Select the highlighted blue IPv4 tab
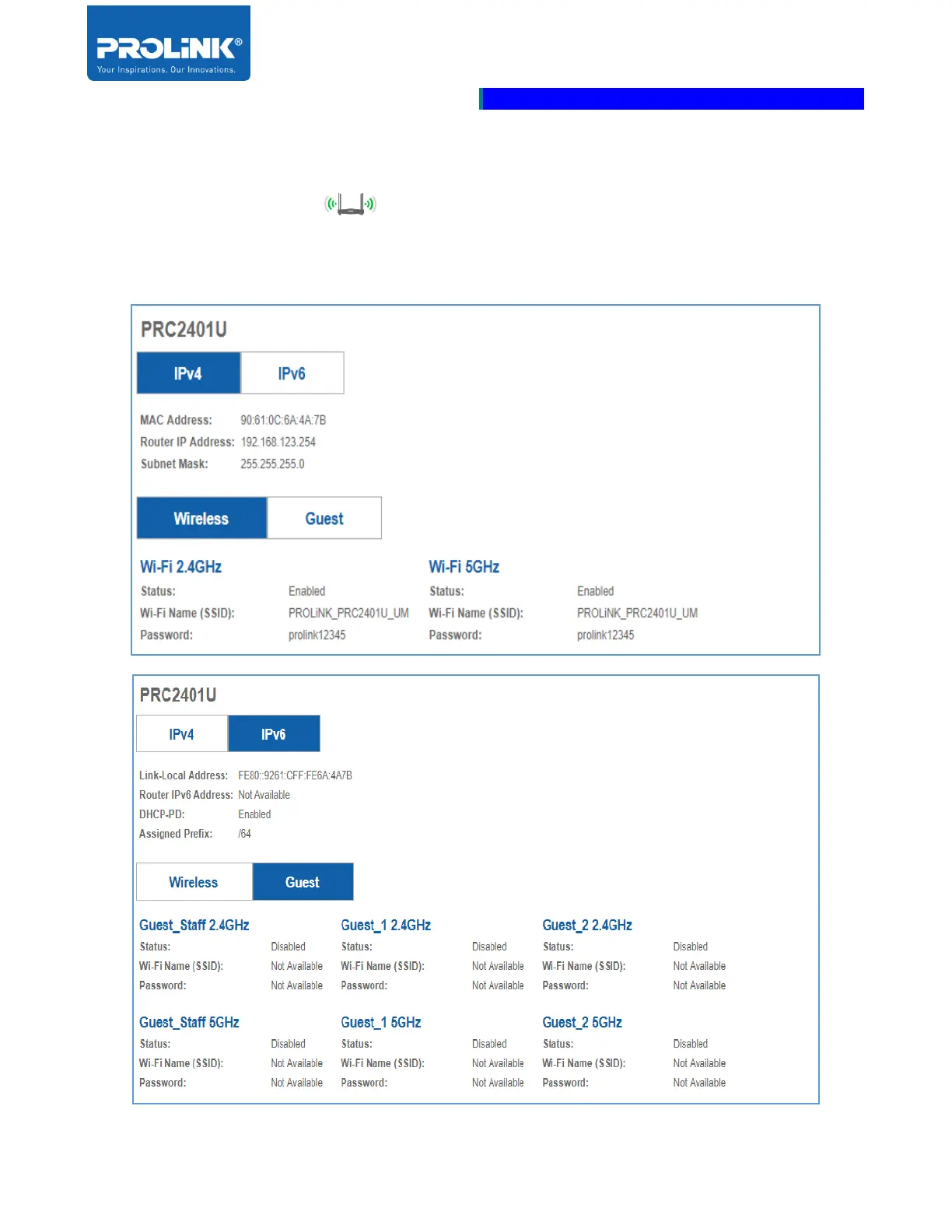The height and width of the screenshot is (1232, 952). point(188,373)
